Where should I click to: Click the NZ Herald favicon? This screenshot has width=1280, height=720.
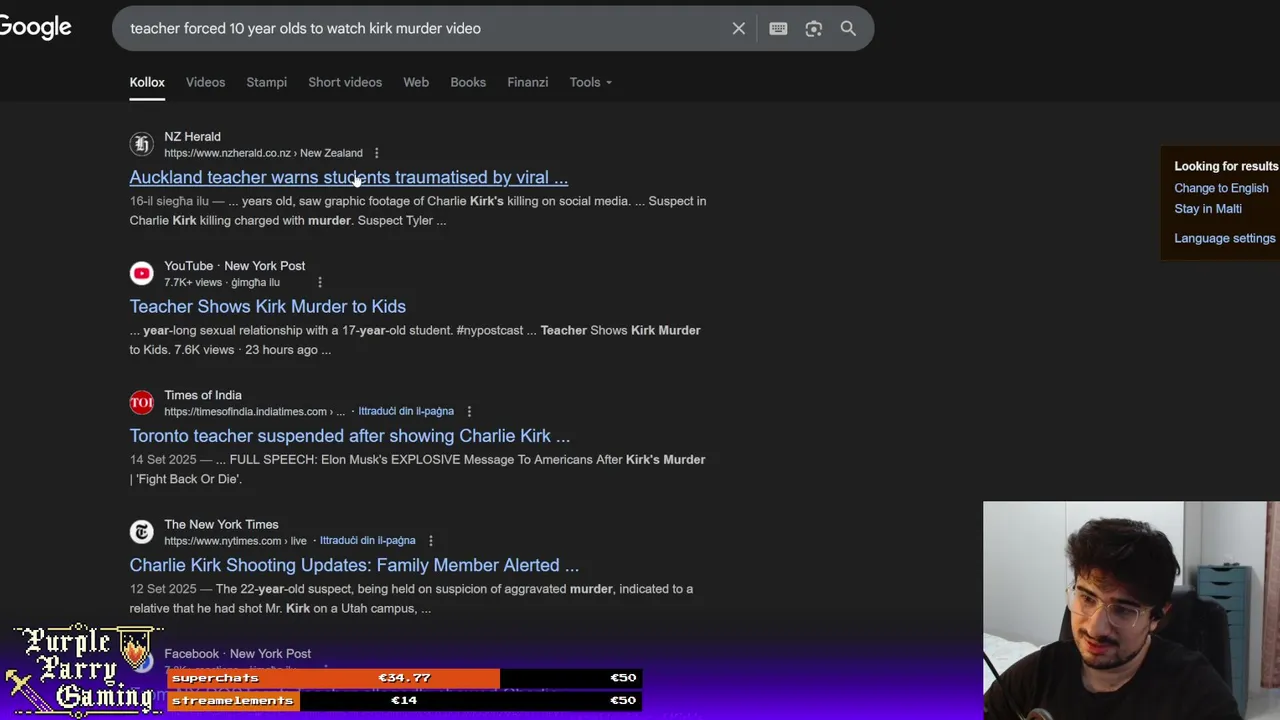(141, 144)
